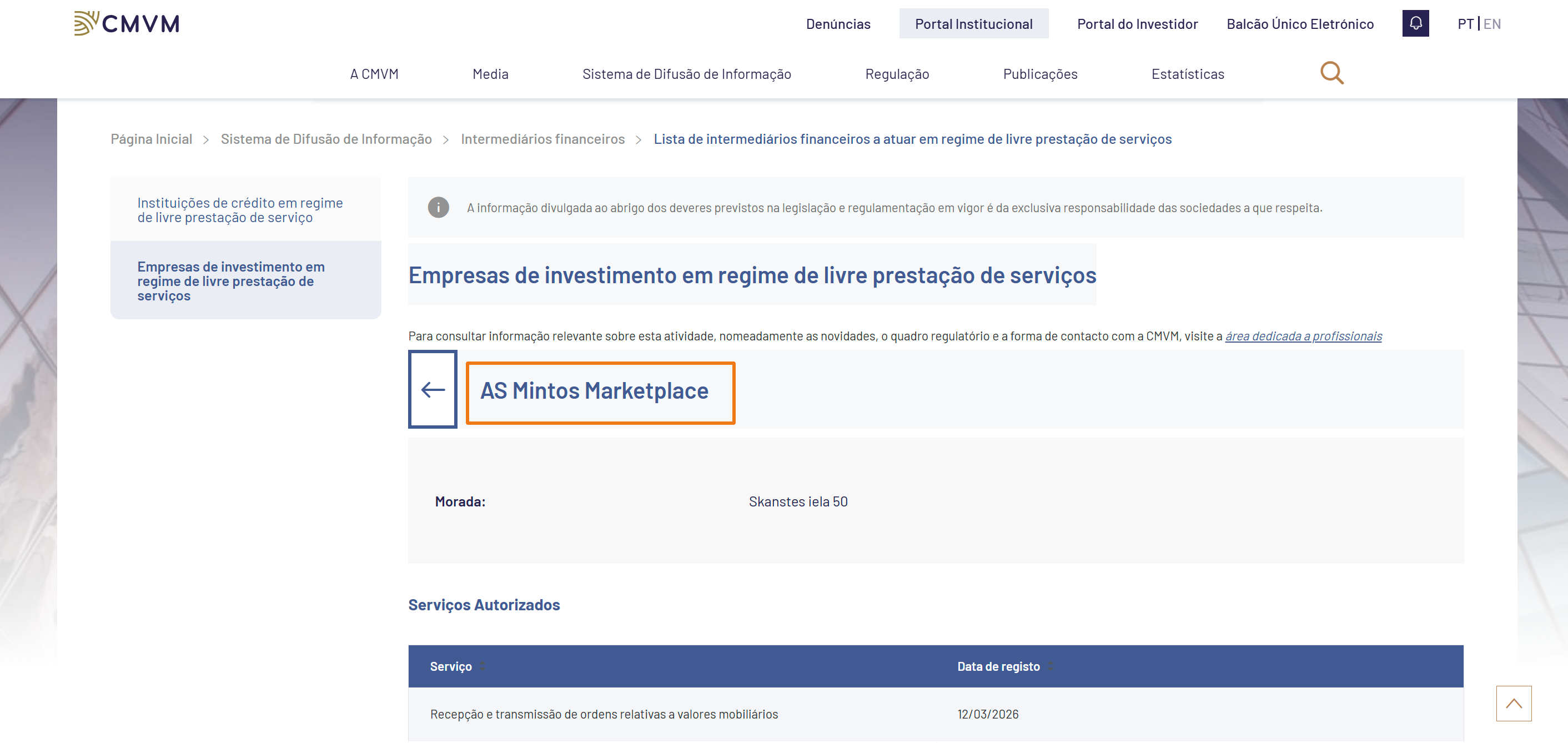Open the notifications bell icon
The width and height of the screenshot is (1568, 743).
pos(1415,23)
